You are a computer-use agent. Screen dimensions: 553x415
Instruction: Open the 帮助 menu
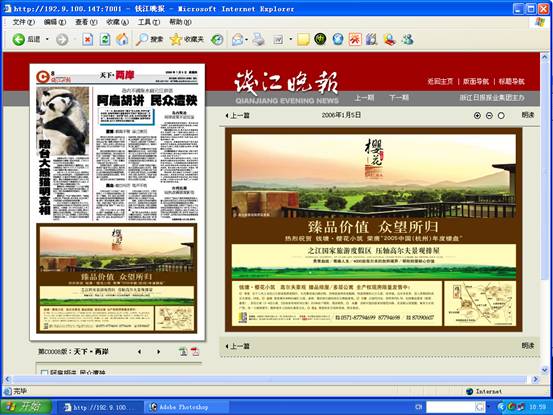[180, 22]
